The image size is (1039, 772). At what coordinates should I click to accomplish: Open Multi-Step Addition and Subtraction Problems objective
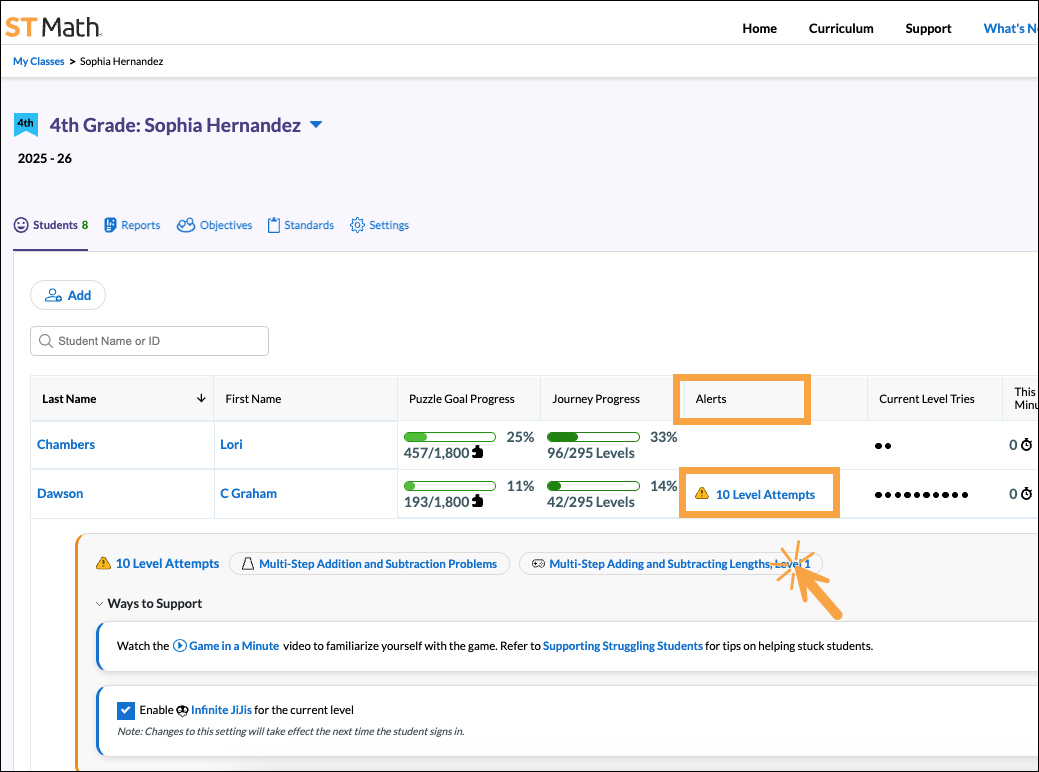coord(369,564)
